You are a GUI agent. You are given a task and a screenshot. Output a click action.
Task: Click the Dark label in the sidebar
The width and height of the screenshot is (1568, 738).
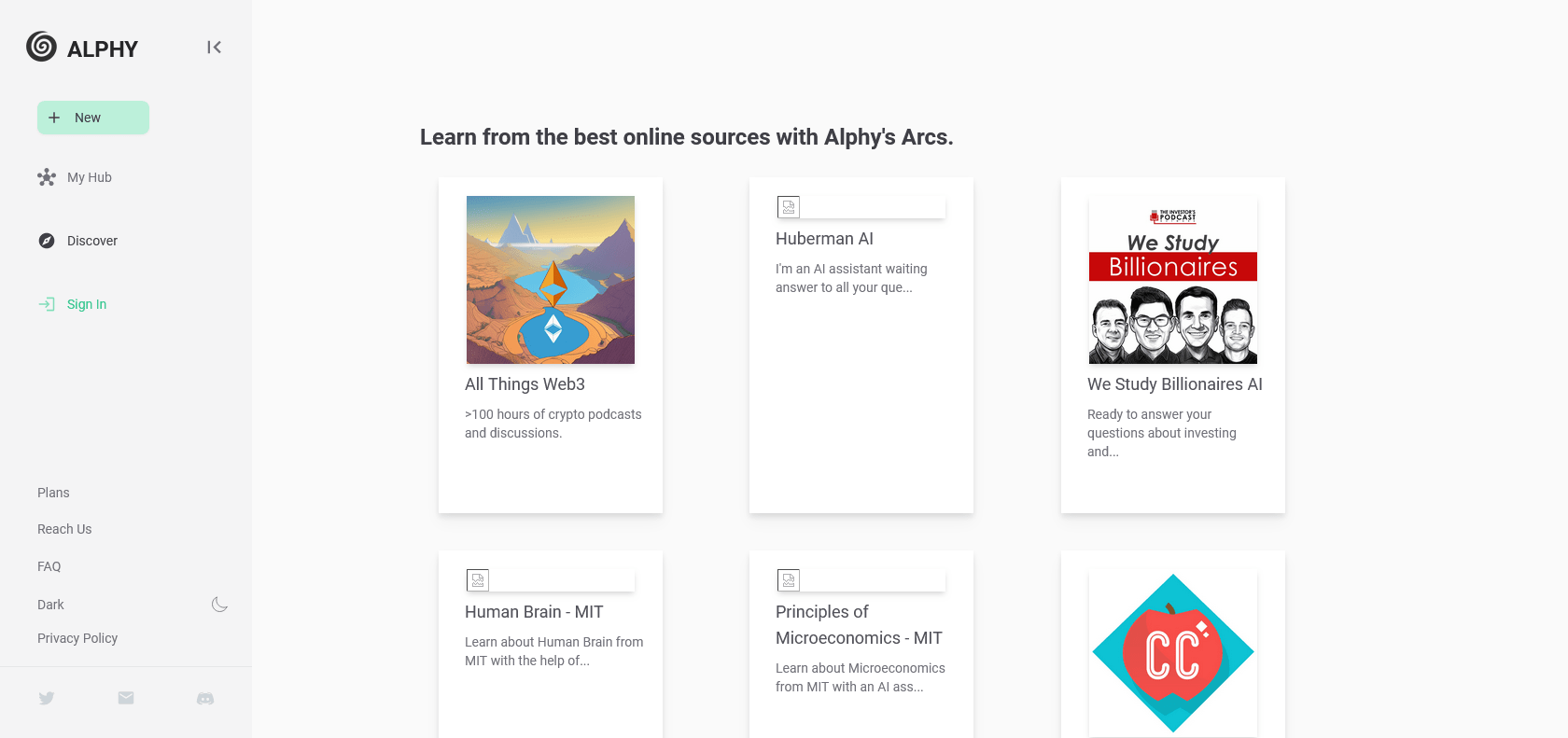[x=50, y=605]
